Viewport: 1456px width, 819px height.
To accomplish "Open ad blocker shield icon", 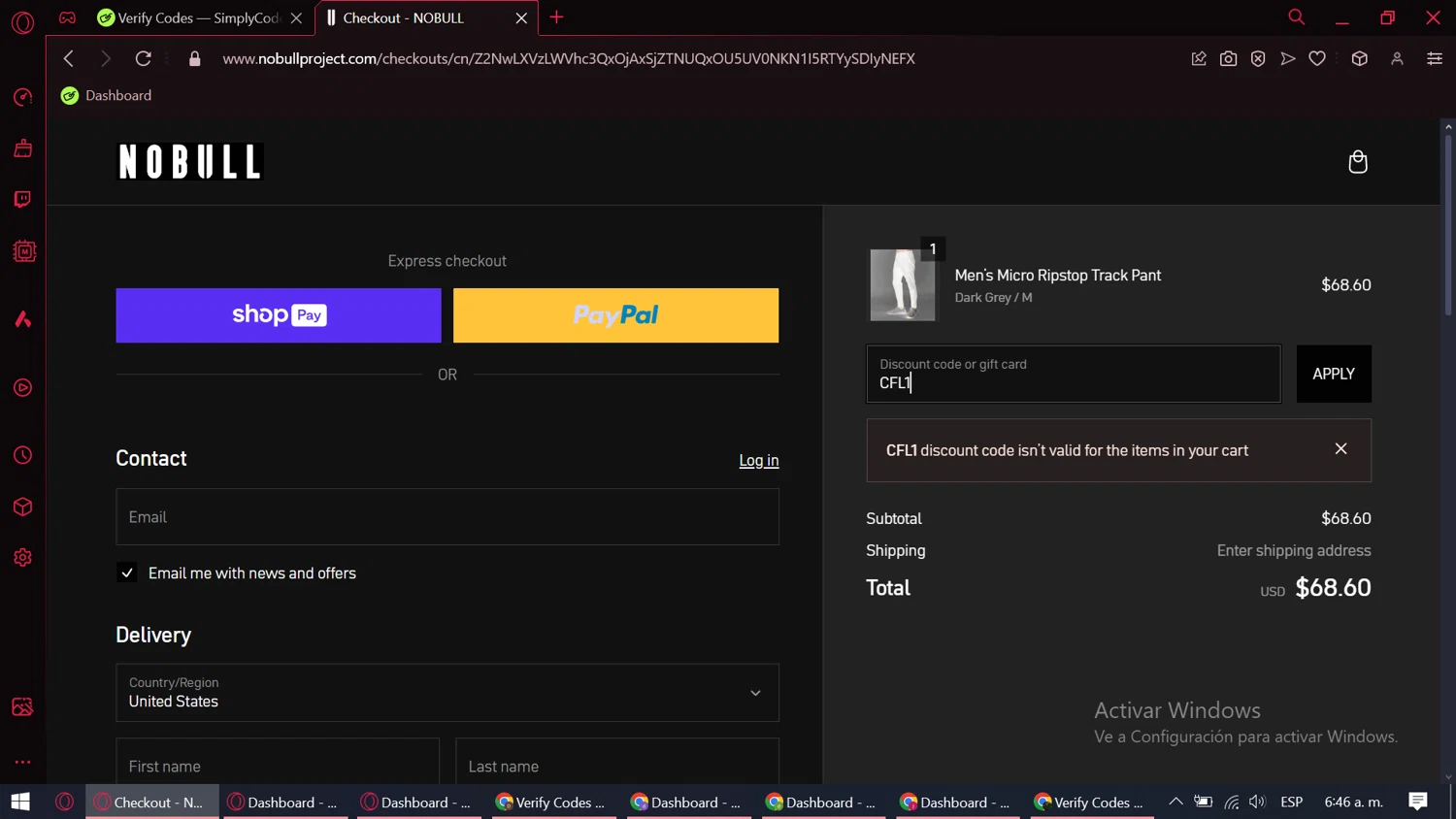I will [x=1258, y=58].
